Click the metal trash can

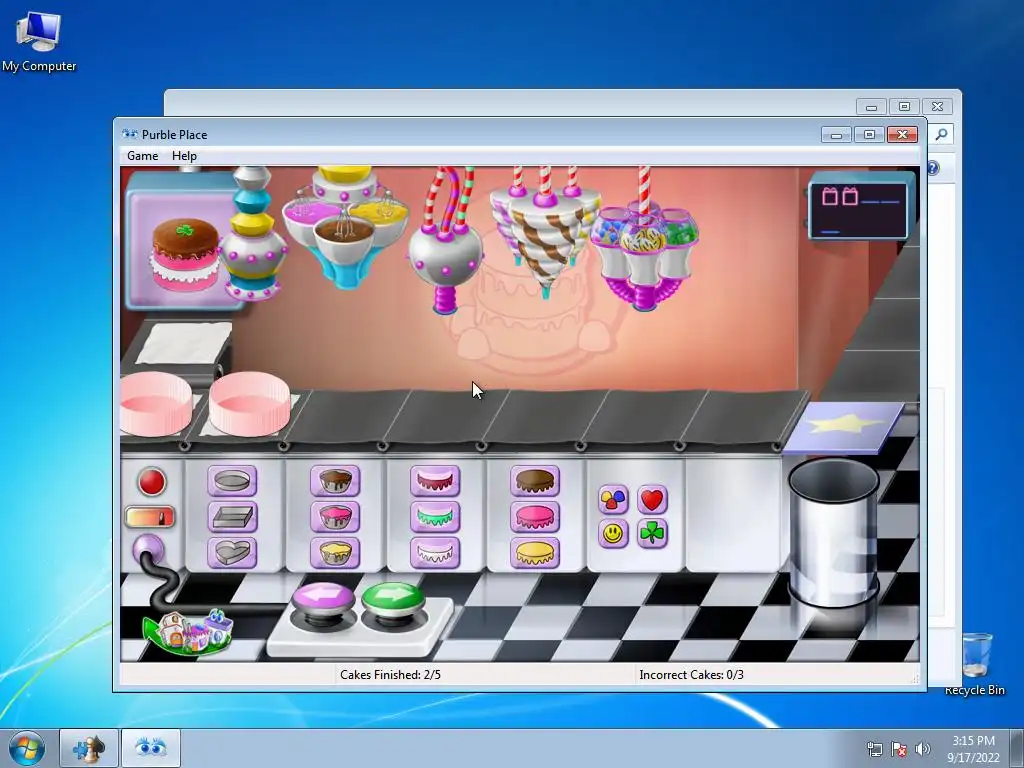(834, 532)
